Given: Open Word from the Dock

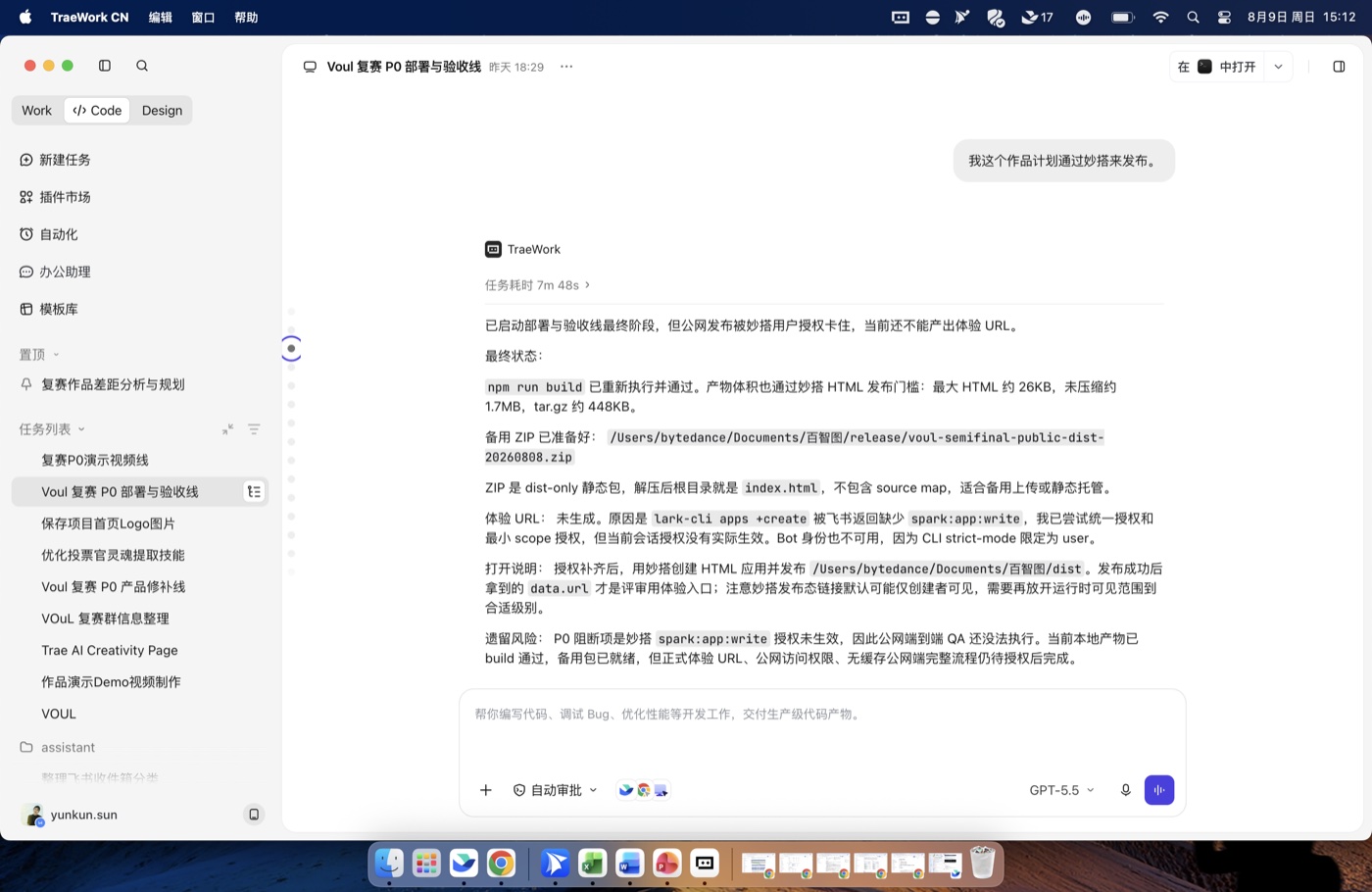Looking at the screenshot, I should click(629, 863).
